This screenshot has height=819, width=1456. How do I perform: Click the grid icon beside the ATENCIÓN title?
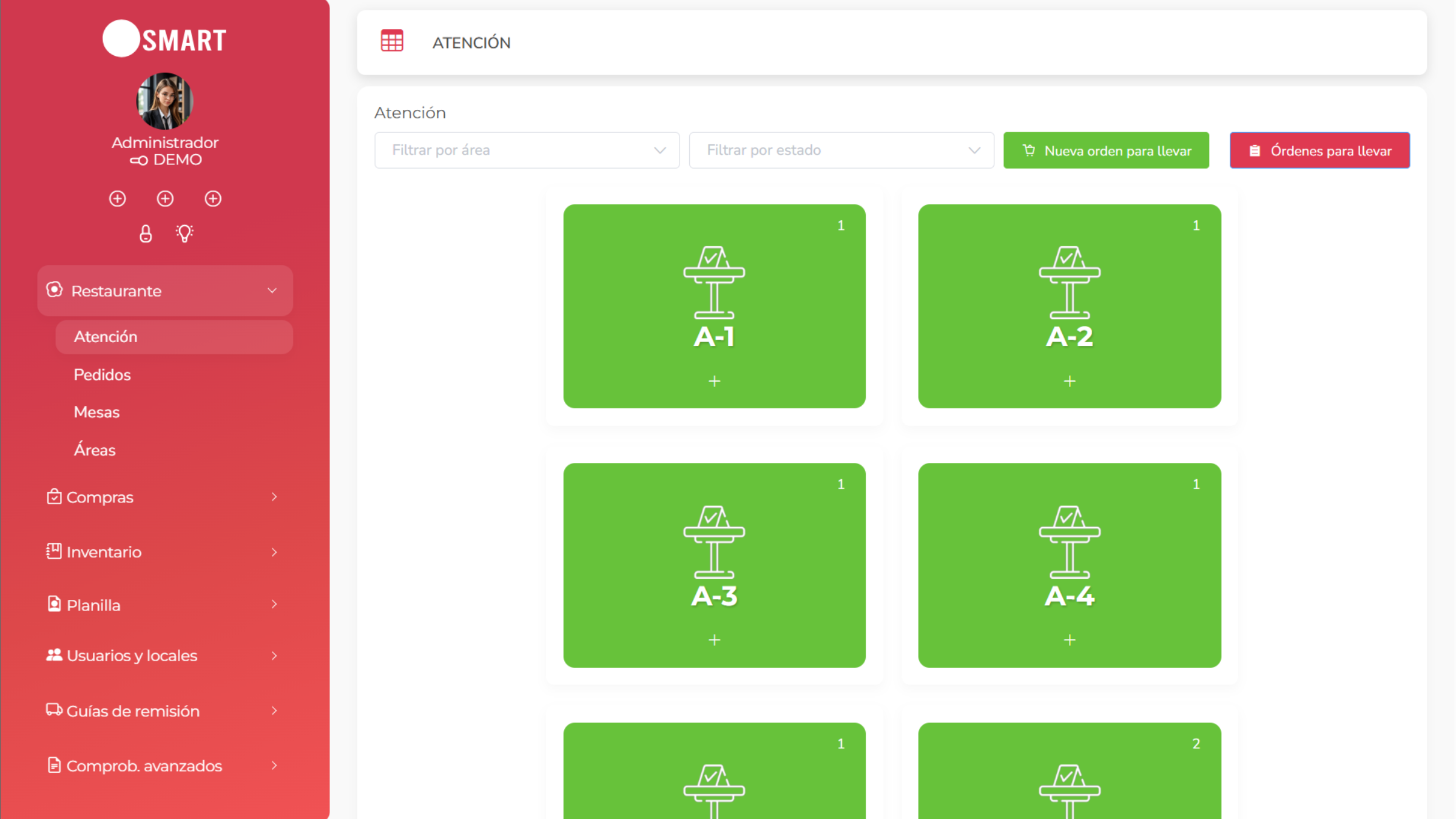(x=392, y=41)
